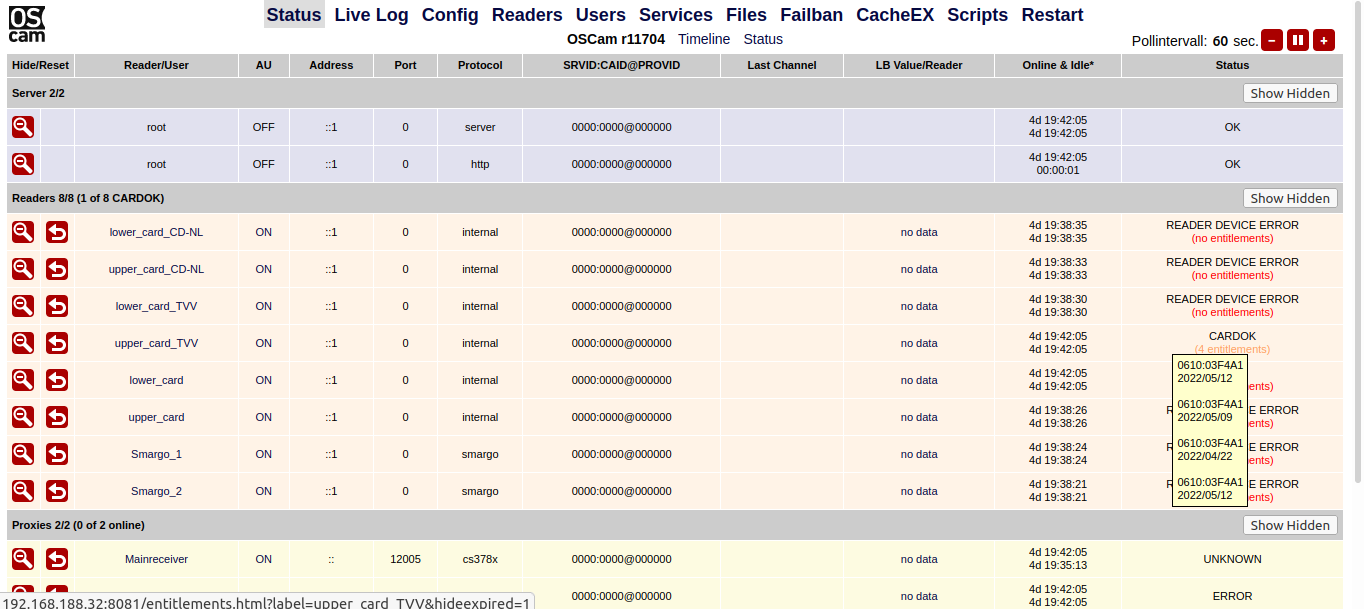Reset the Smargo_2 reader with arrow icon

pyautogui.click(x=57, y=491)
